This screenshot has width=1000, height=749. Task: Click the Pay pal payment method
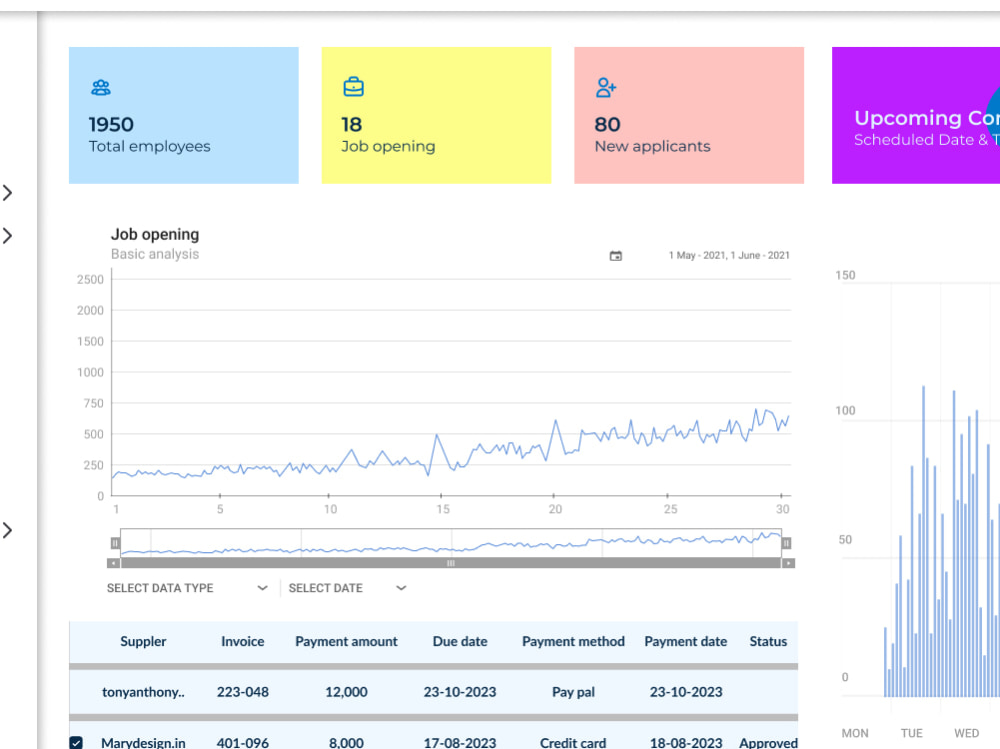click(573, 692)
